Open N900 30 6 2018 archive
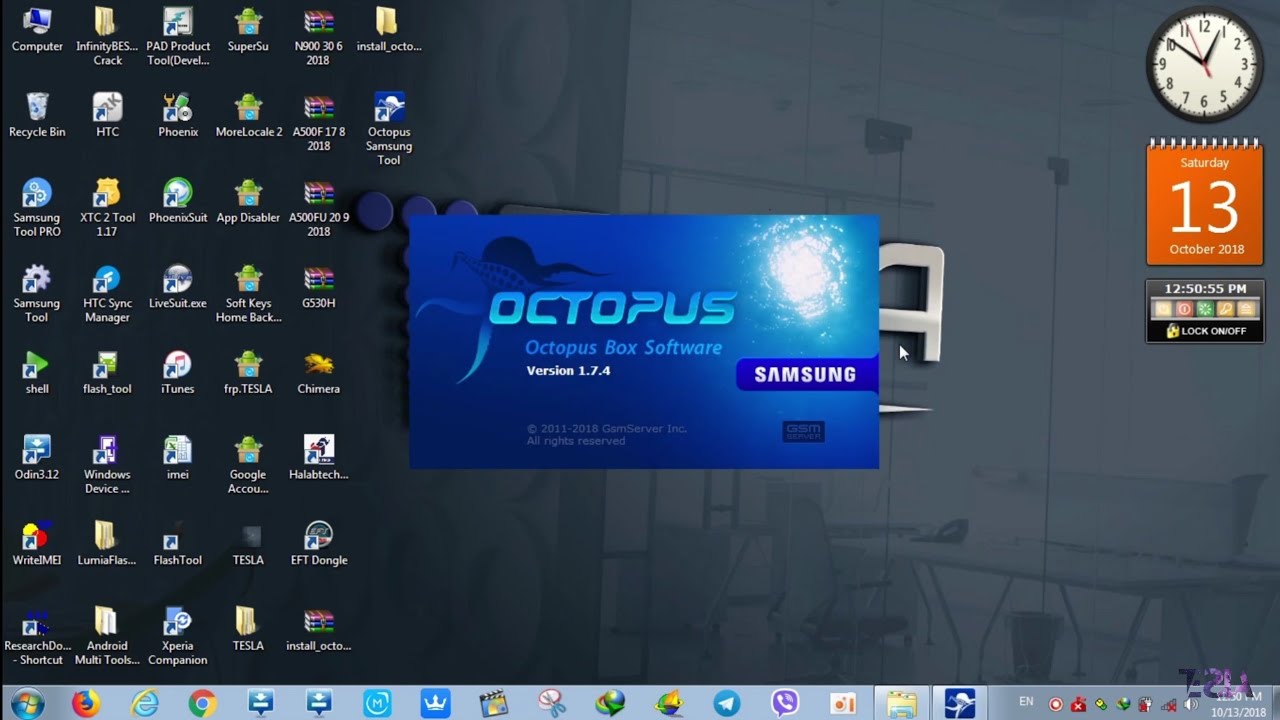1280x720 pixels. pos(318,35)
